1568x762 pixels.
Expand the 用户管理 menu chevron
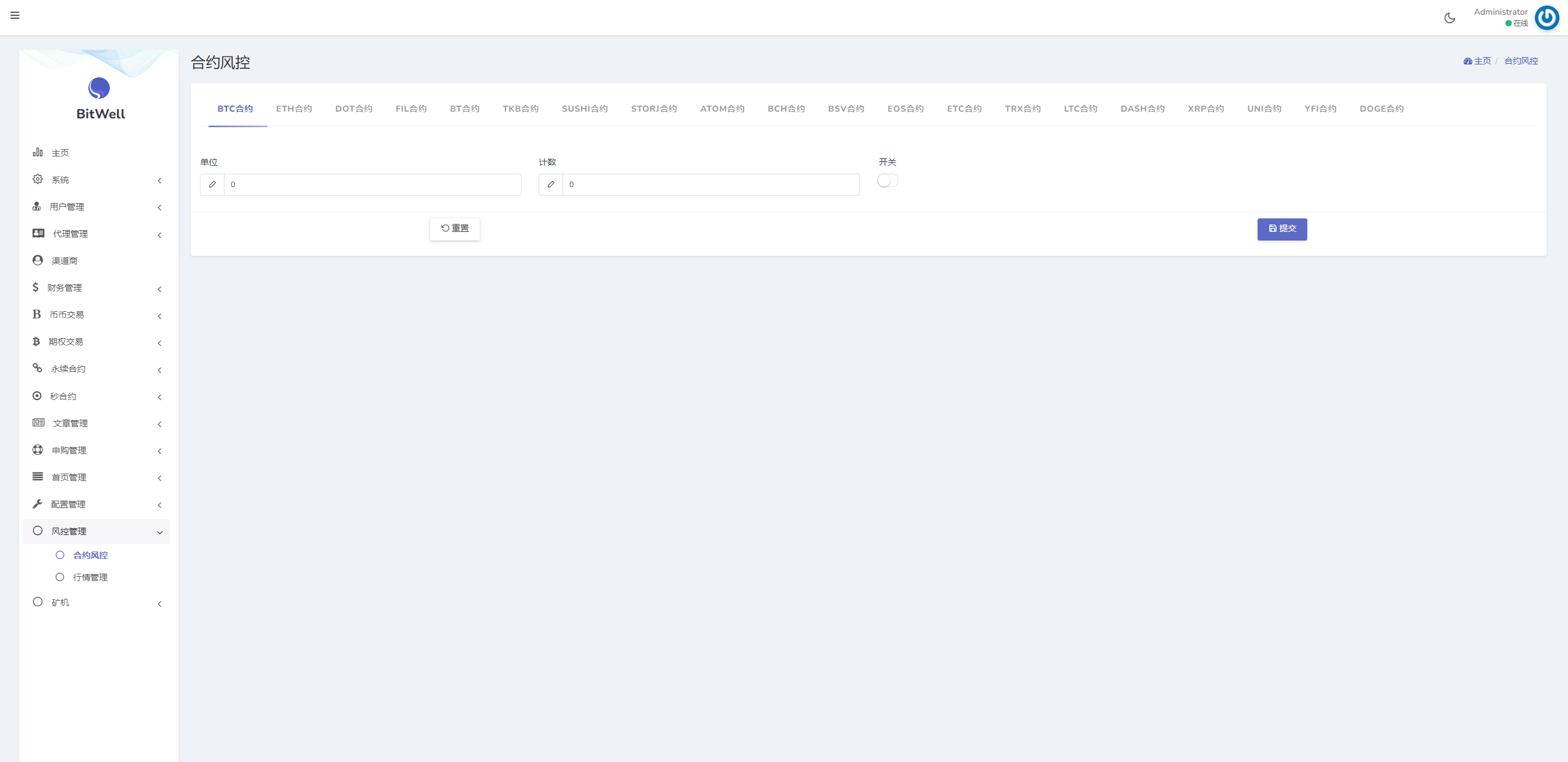[x=159, y=207]
